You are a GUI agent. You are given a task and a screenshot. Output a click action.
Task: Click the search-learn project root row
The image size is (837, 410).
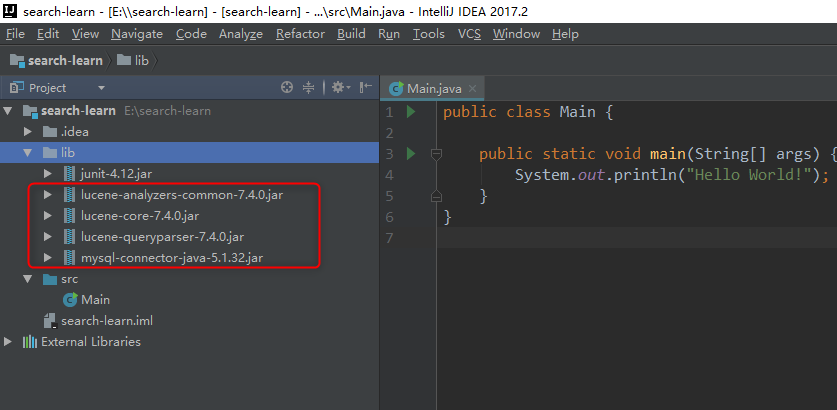pos(189,111)
